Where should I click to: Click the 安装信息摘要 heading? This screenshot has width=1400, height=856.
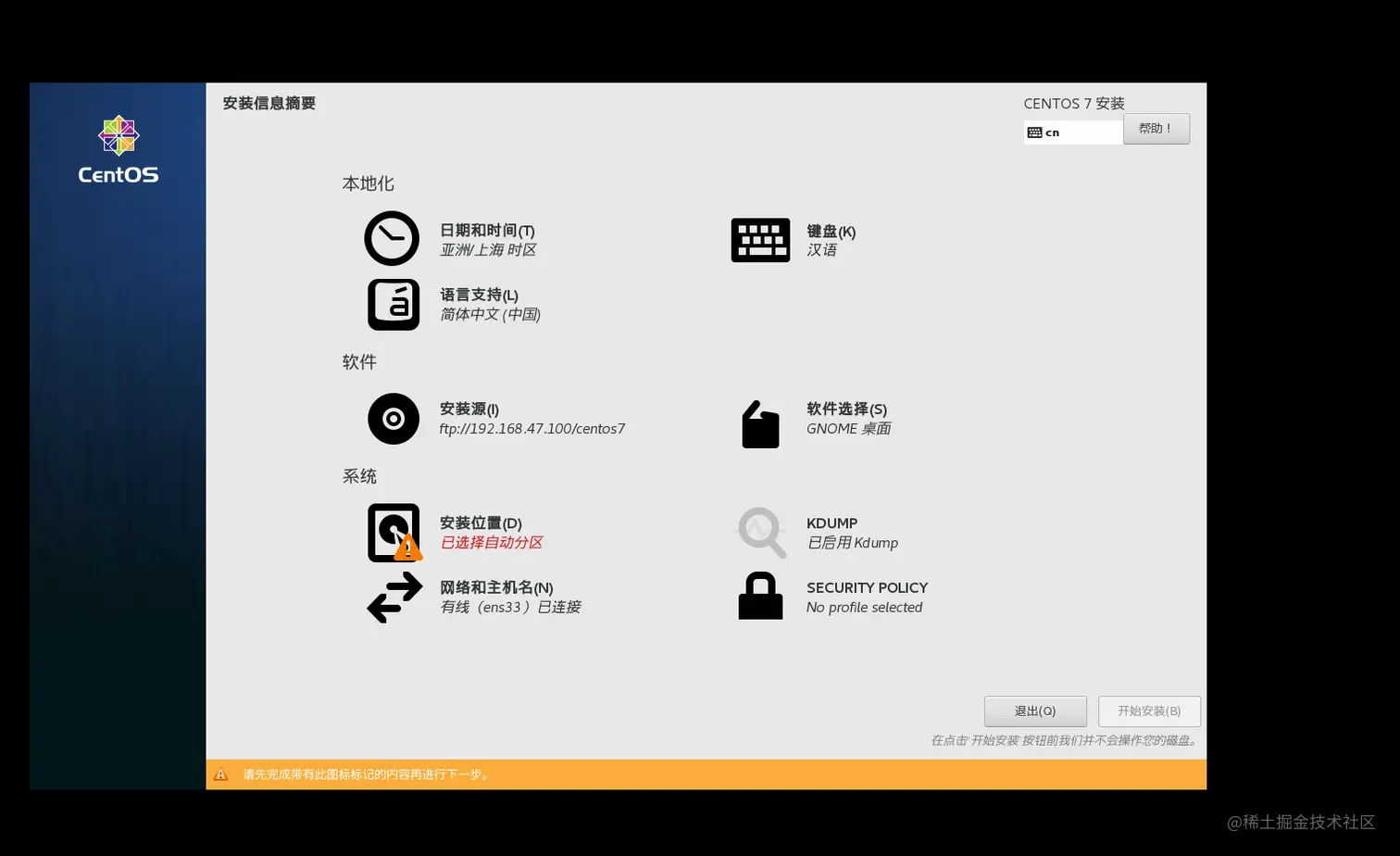pos(269,103)
